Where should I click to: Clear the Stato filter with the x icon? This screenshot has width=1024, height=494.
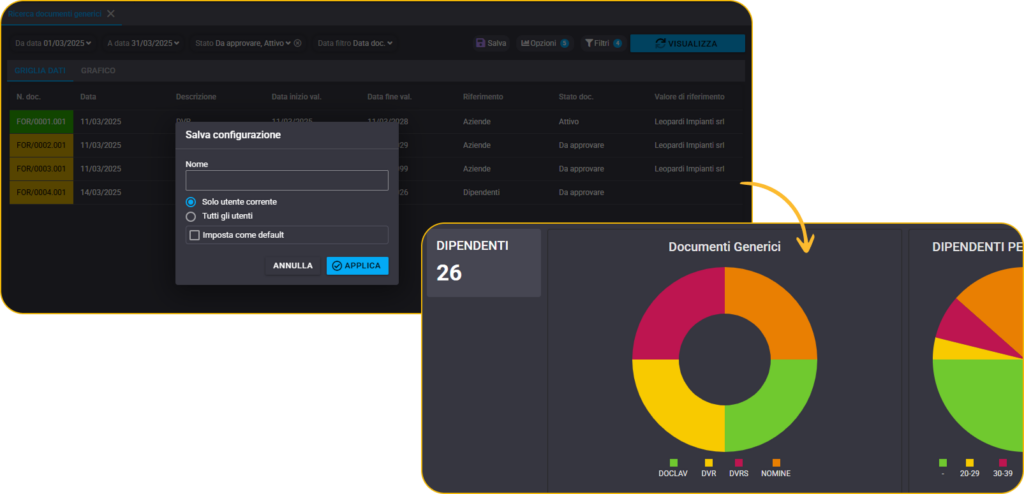(x=297, y=43)
